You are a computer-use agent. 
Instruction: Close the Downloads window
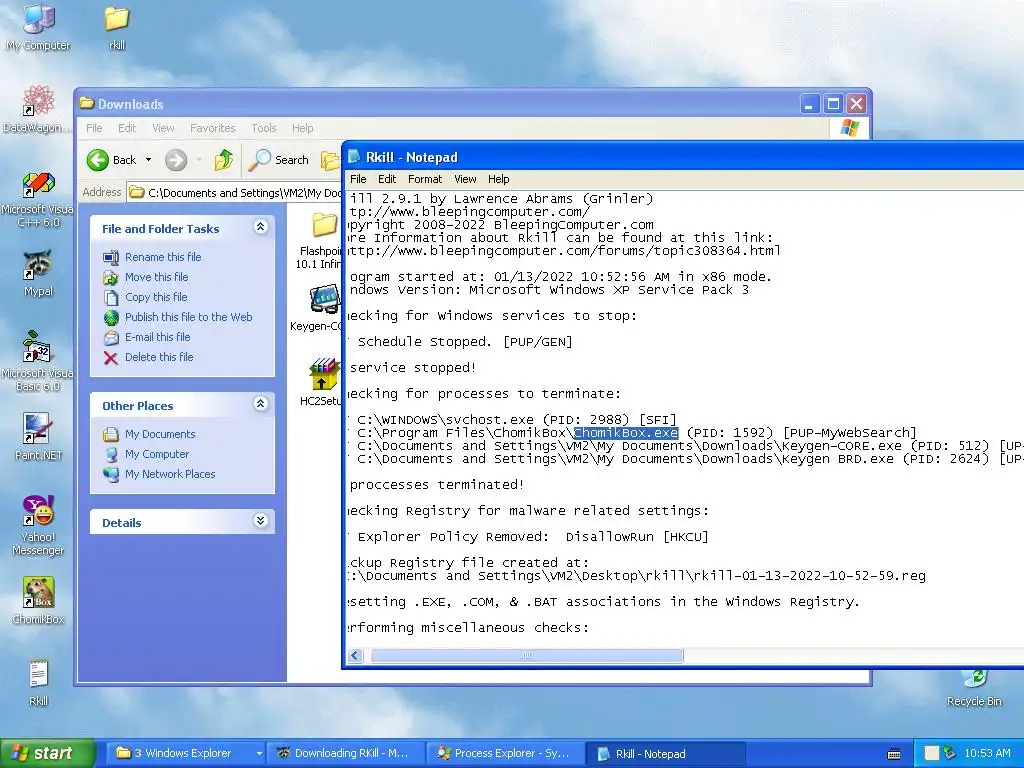tap(857, 104)
